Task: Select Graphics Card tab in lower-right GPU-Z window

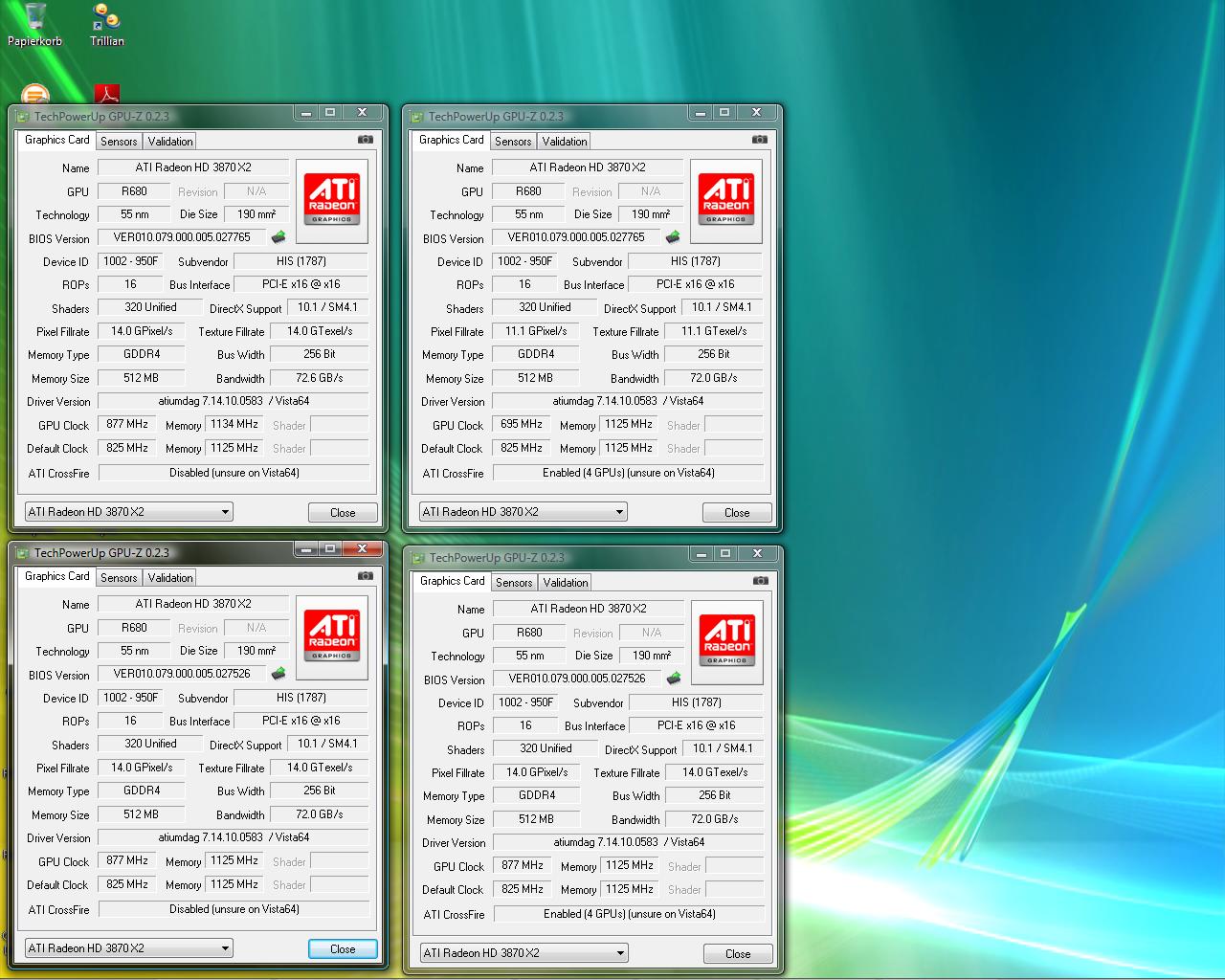Action: pos(453,581)
